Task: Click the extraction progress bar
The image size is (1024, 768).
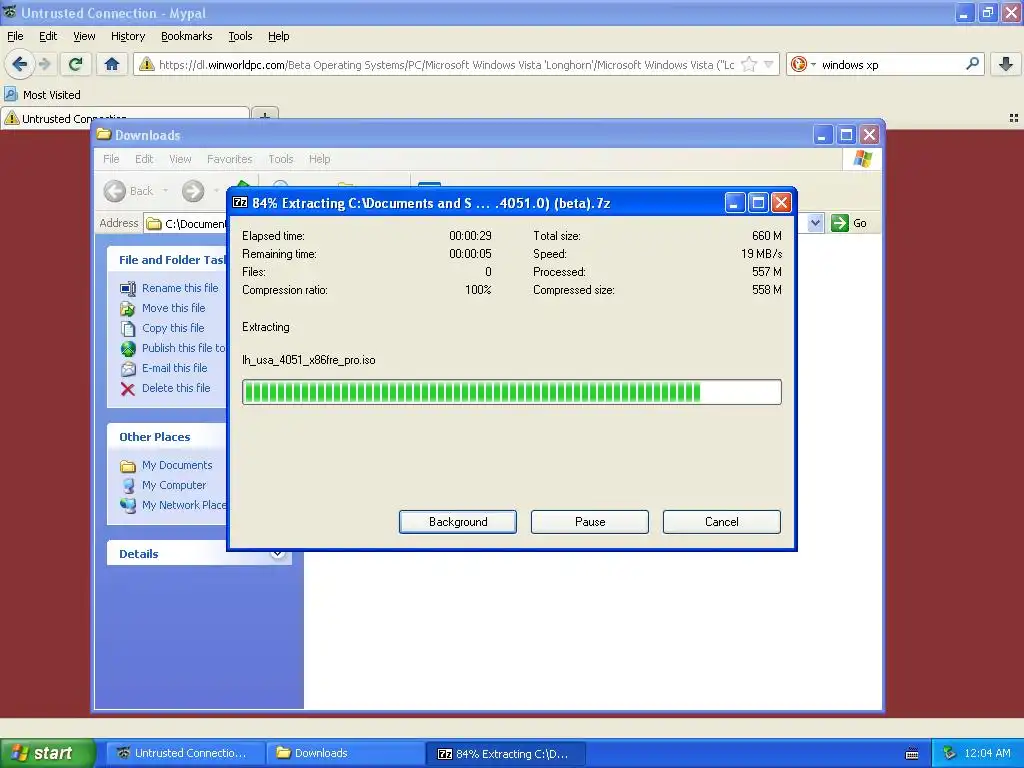Action: [511, 392]
